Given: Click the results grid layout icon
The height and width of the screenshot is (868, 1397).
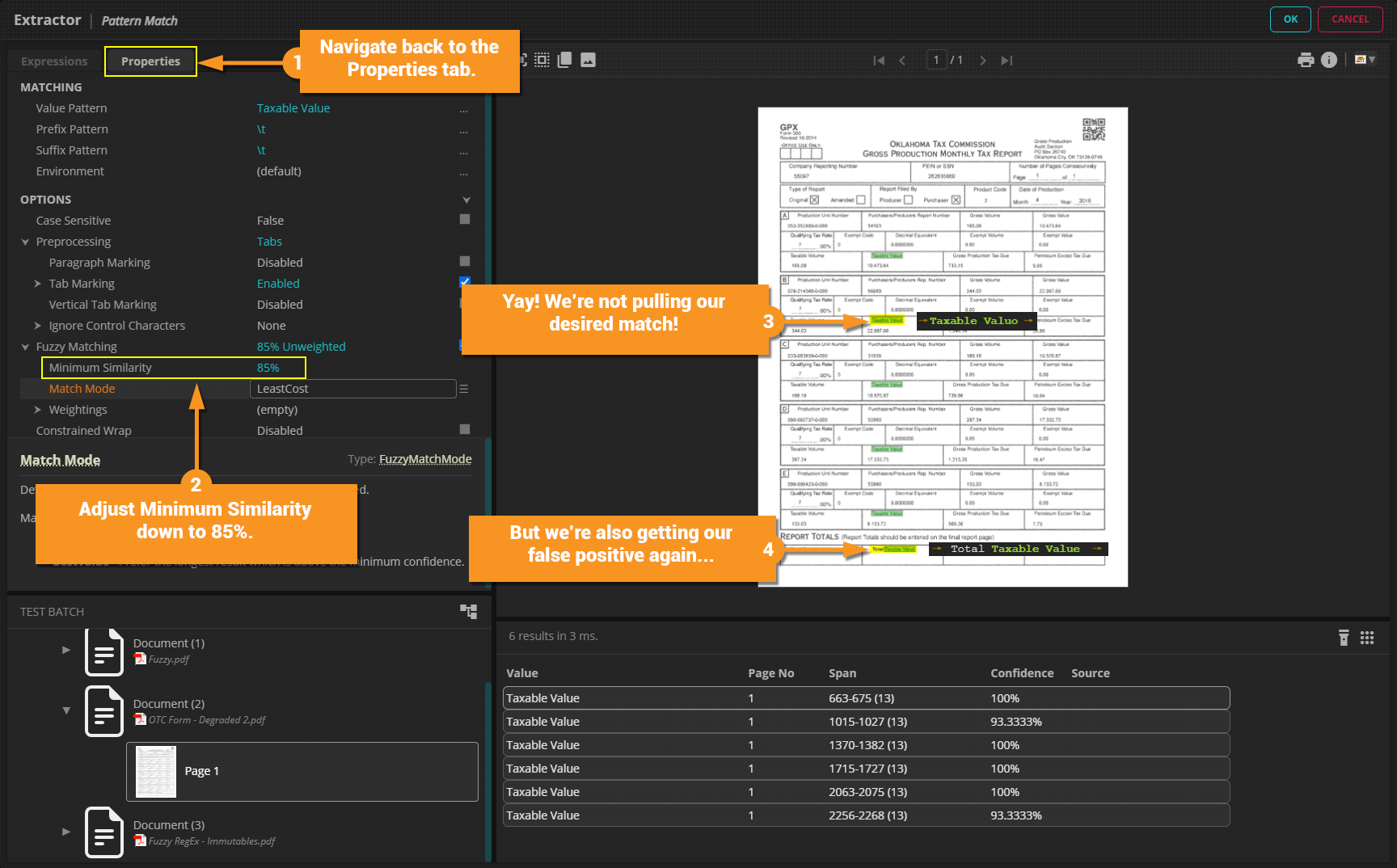Looking at the screenshot, I should (x=1367, y=638).
